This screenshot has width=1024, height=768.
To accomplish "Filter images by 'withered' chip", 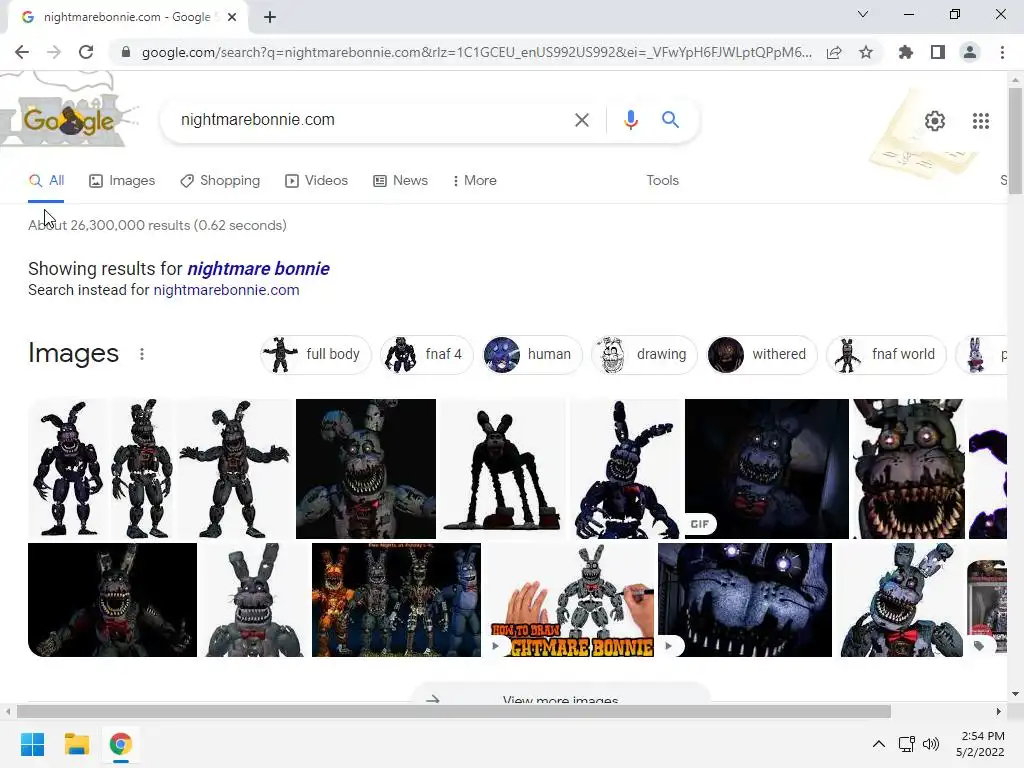I will (x=761, y=354).
